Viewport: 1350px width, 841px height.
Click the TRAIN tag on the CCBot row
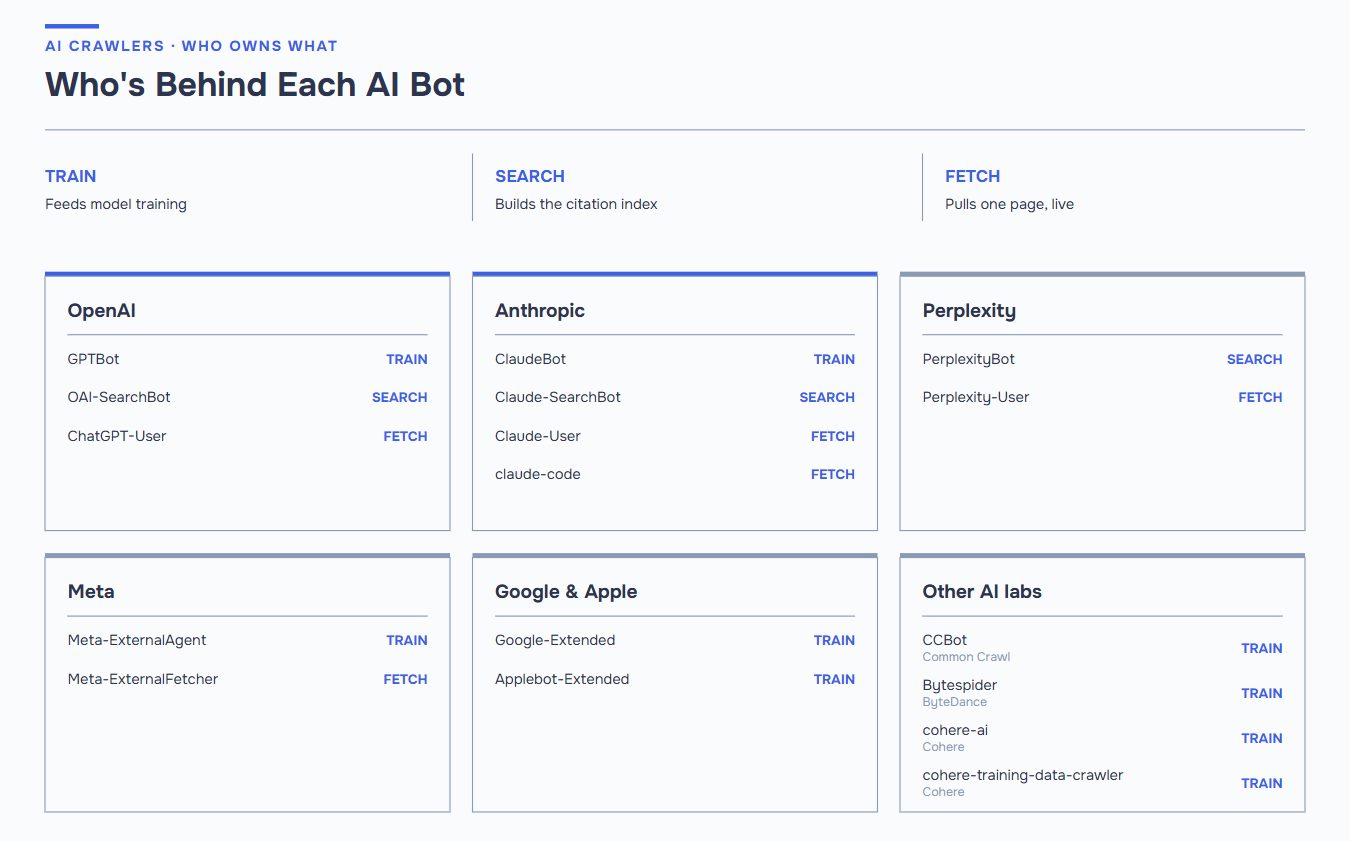pos(1262,648)
